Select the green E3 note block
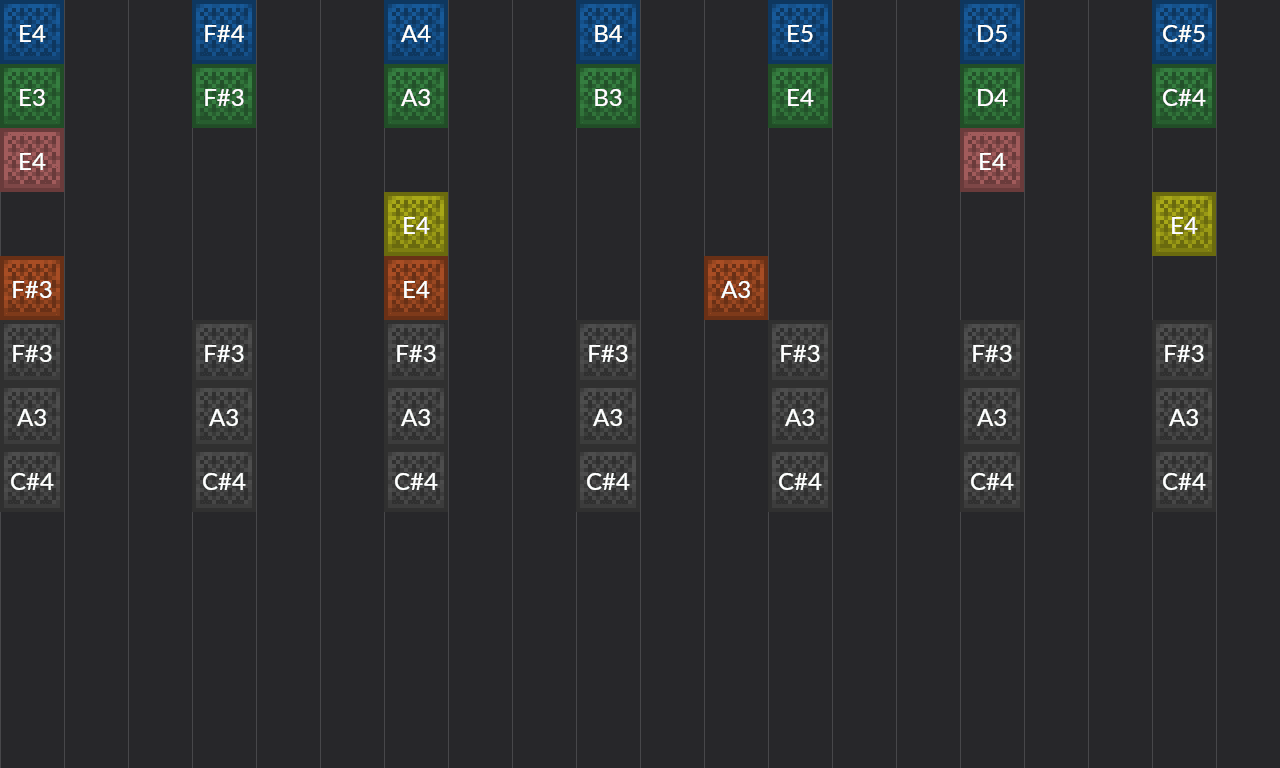This screenshot has height=768, width=1280. coord(32,96)
